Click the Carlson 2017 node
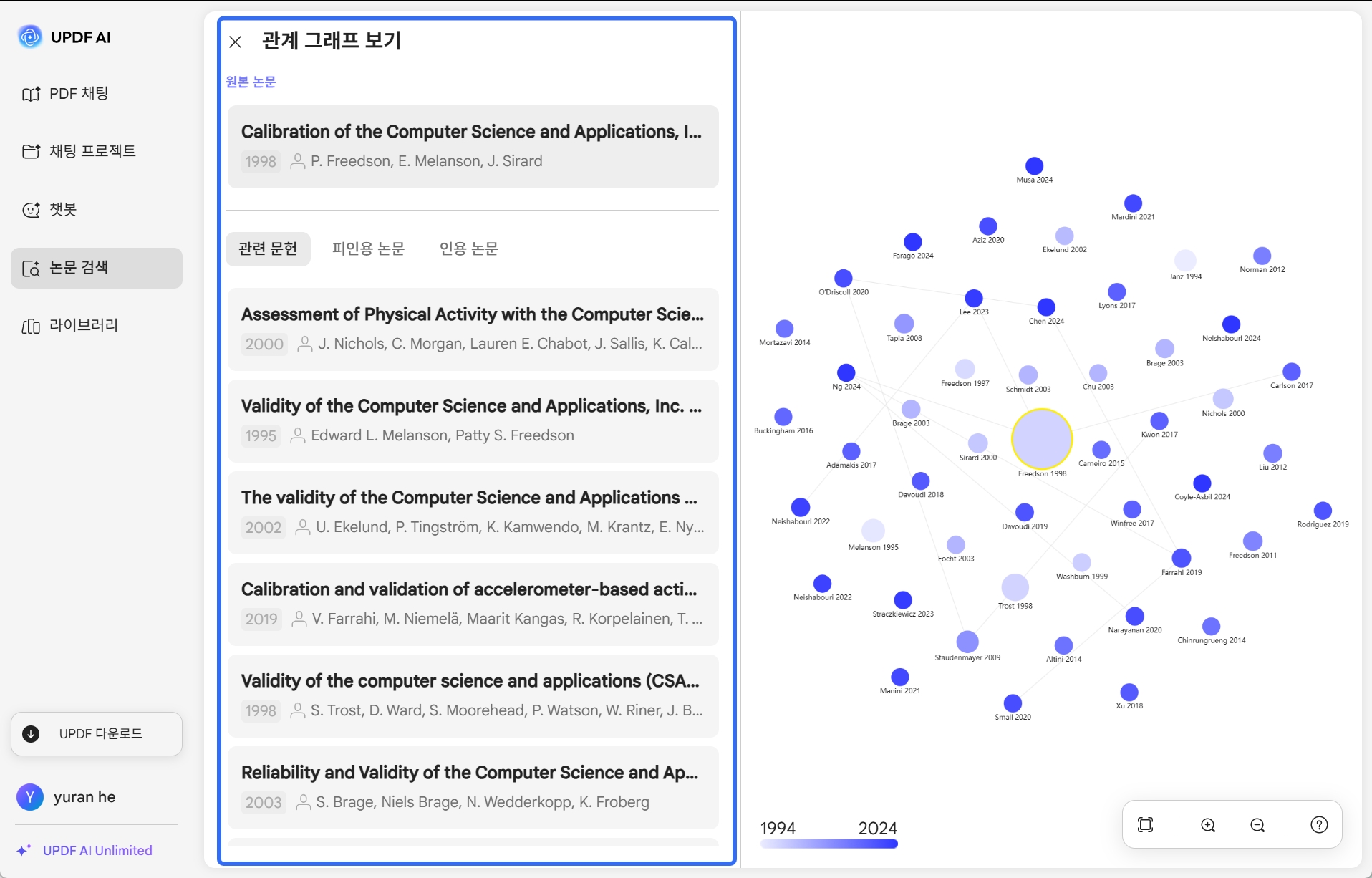The width and height of the screenshot is (1372, 878). pos(1292,372)
